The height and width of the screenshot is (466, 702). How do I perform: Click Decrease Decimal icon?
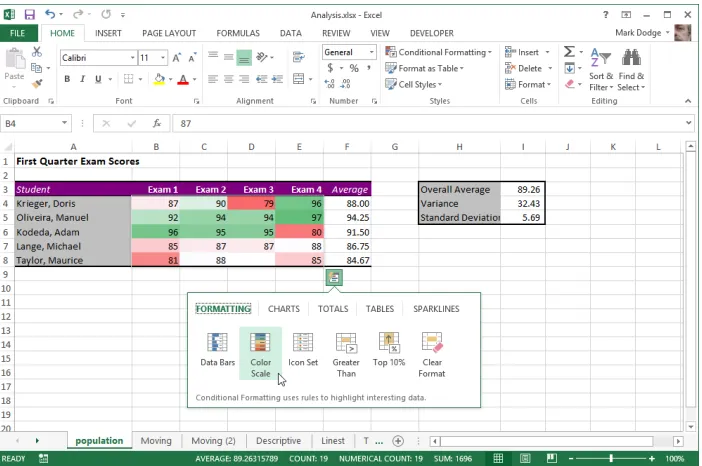pyautogui.click(x=345, y=84)
